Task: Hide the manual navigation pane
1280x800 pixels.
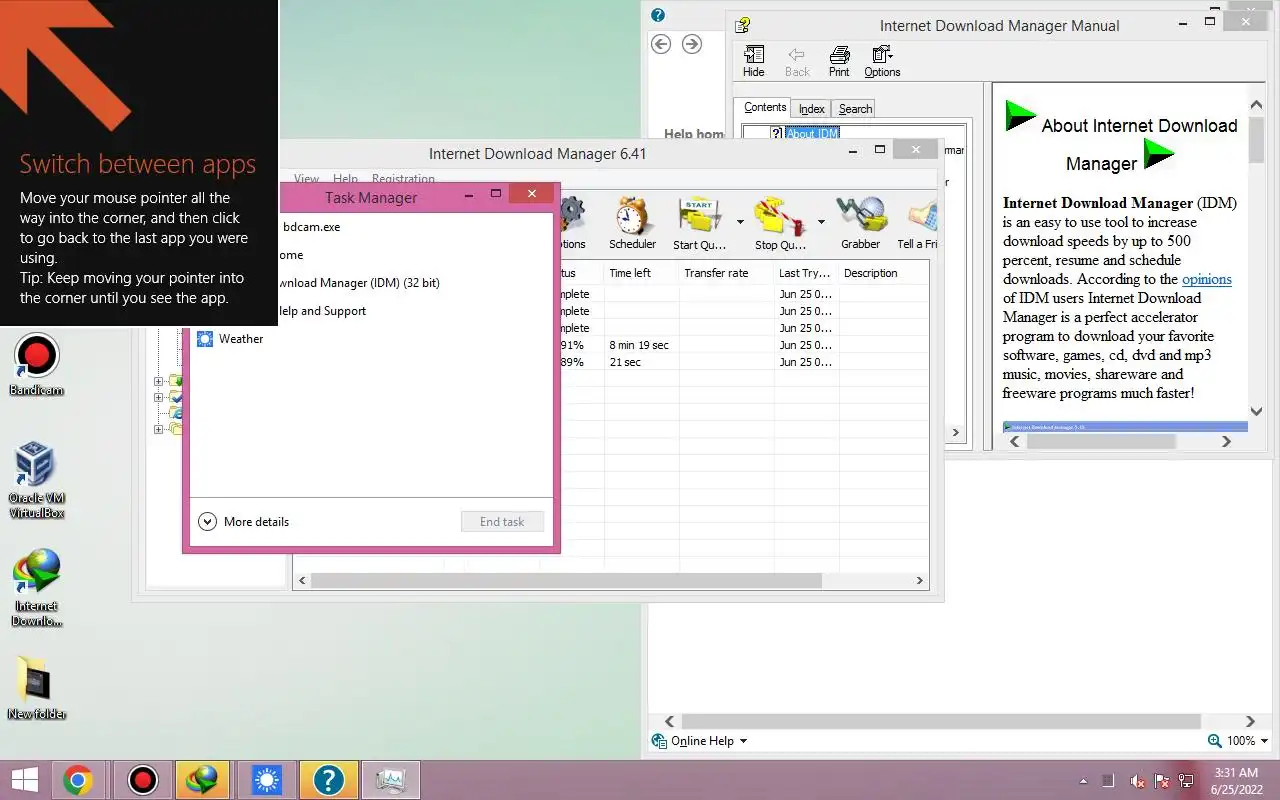Action: click(754, 62)
